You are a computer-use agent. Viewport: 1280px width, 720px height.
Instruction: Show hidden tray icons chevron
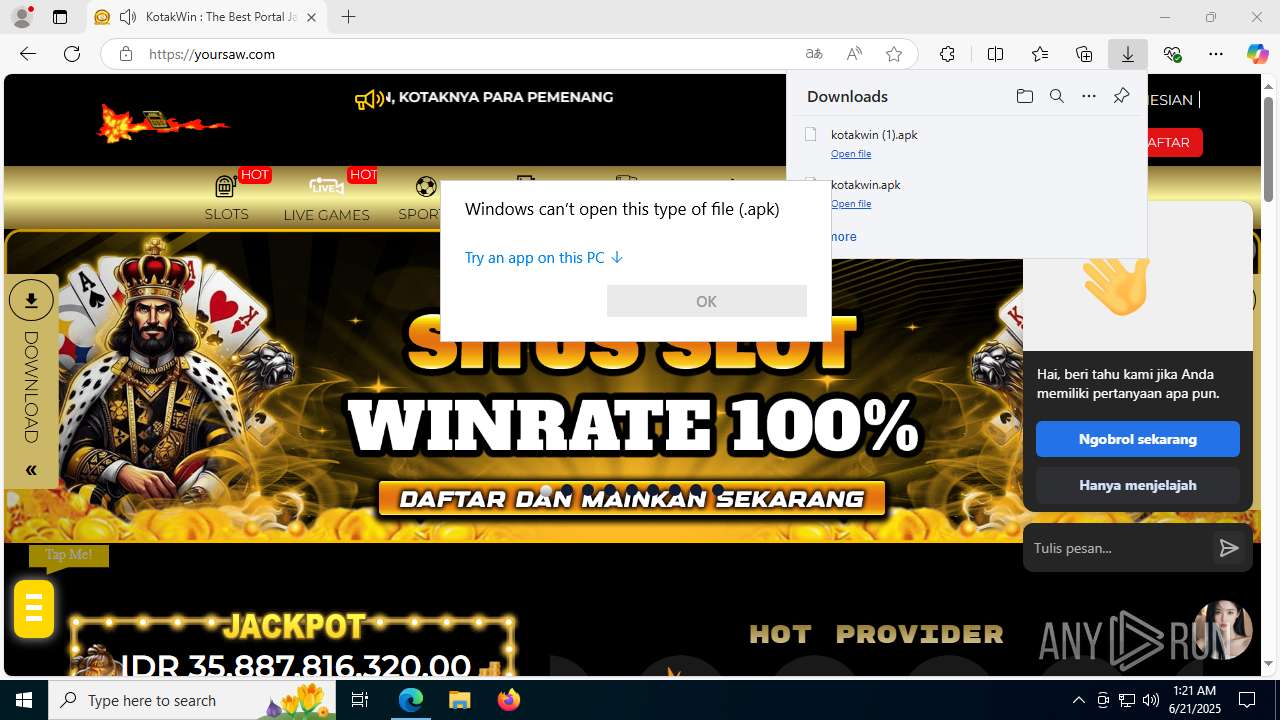(1078, 700)
